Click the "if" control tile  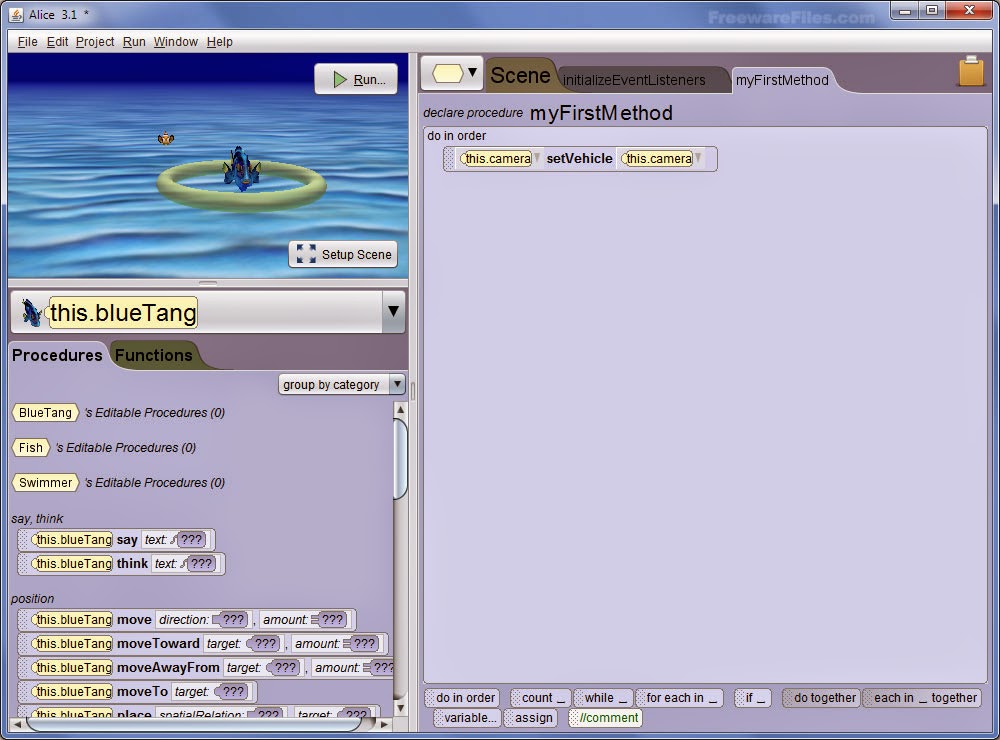click(752, 697)
